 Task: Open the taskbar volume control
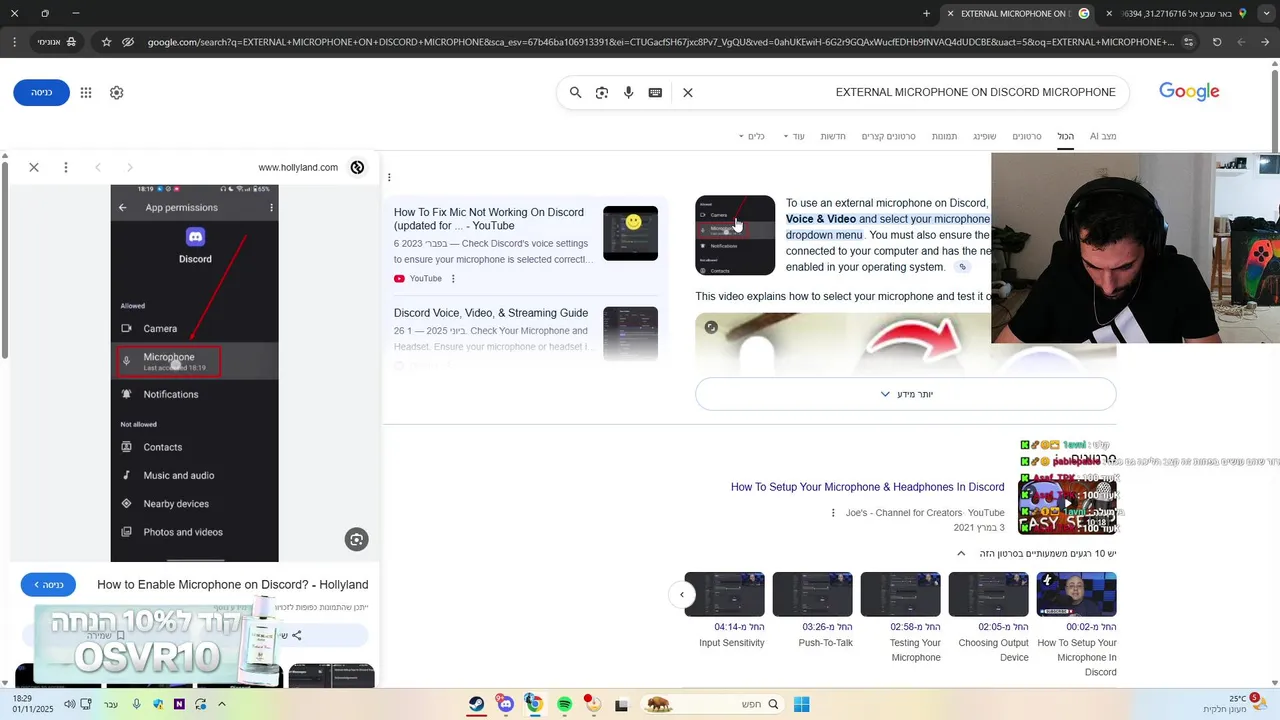tap(69, 704)
